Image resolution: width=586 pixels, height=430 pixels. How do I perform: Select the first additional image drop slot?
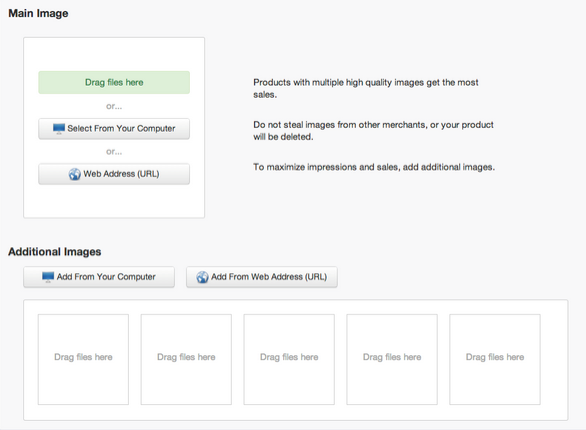(x=83, y=359)
